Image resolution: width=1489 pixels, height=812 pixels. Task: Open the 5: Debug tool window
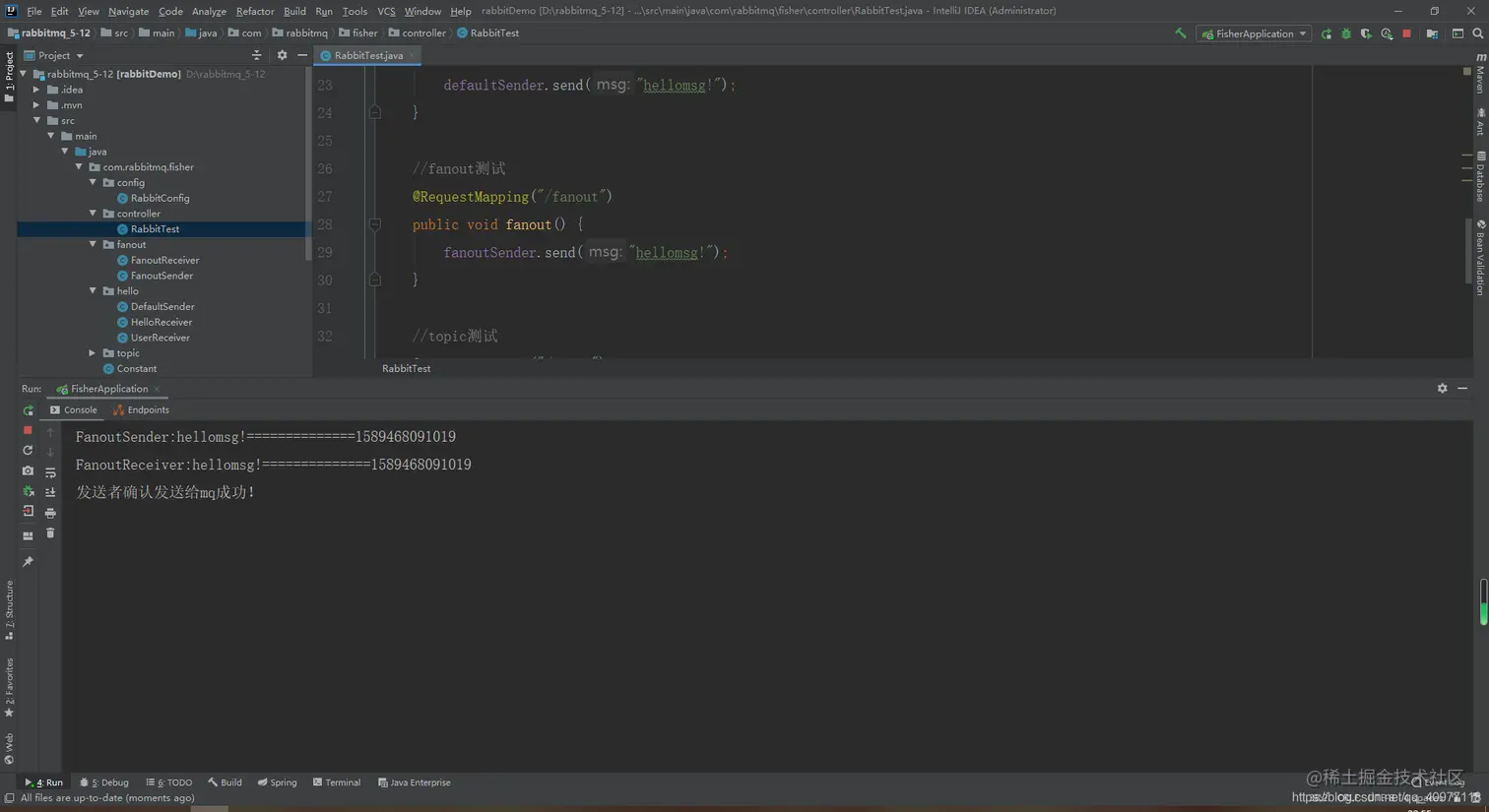pyautogui.click(x=103, y=783)
